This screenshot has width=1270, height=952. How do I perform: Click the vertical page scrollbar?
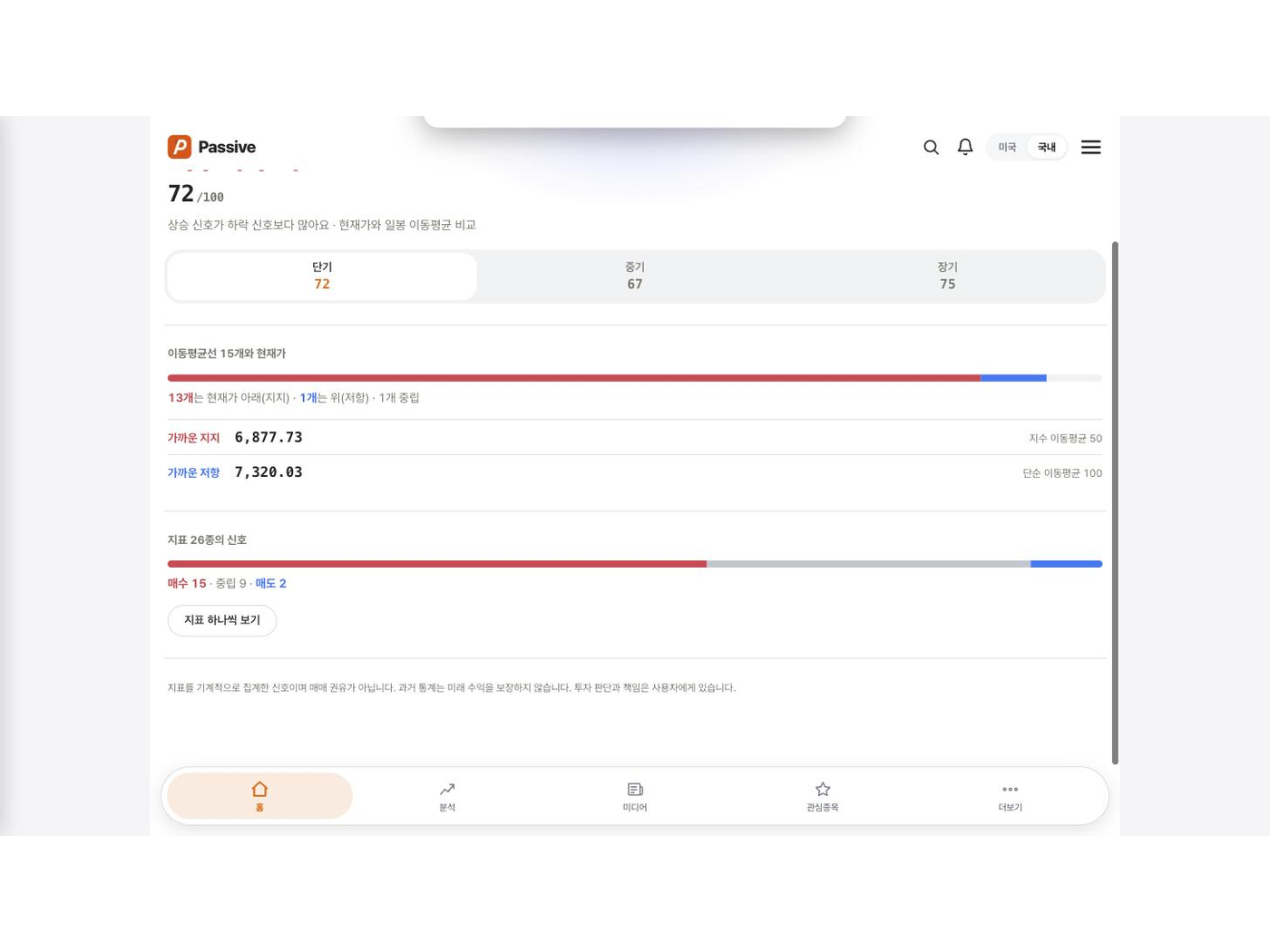pos(1115,503)
